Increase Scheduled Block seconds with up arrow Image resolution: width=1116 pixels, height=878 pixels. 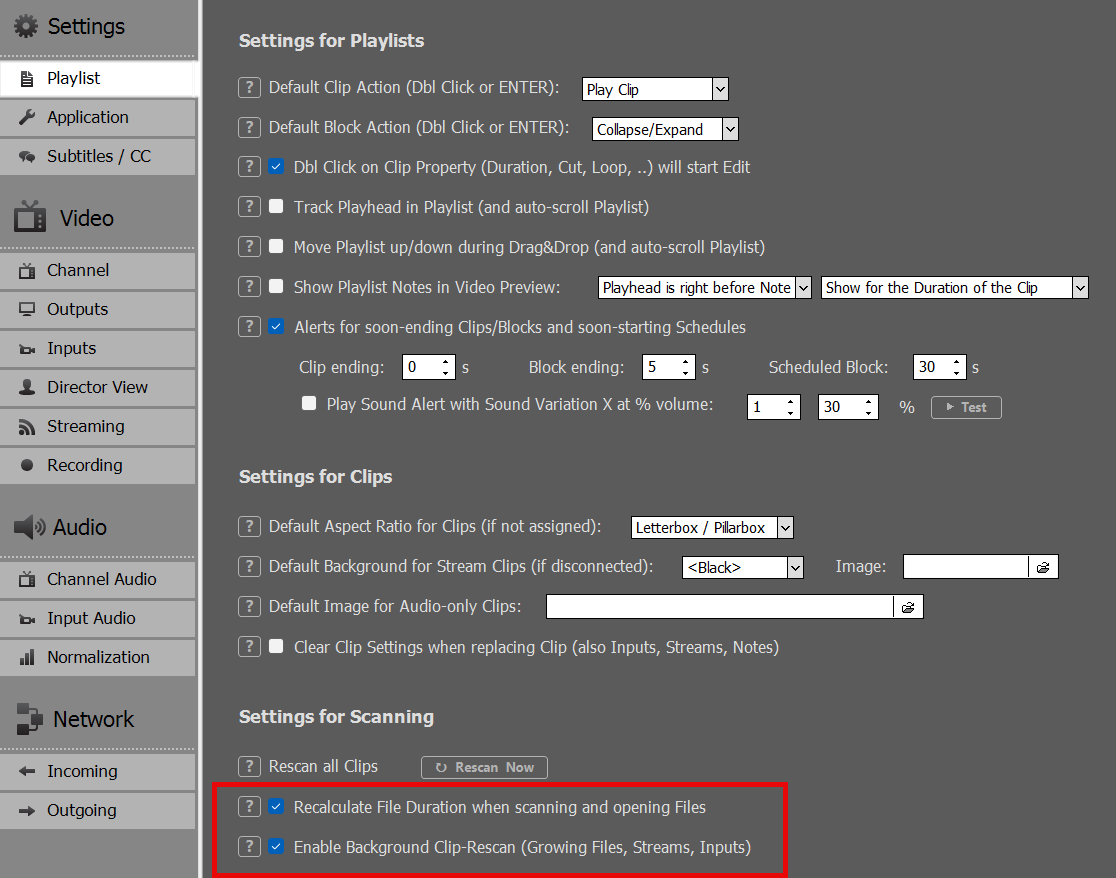[x=957, y=361]
